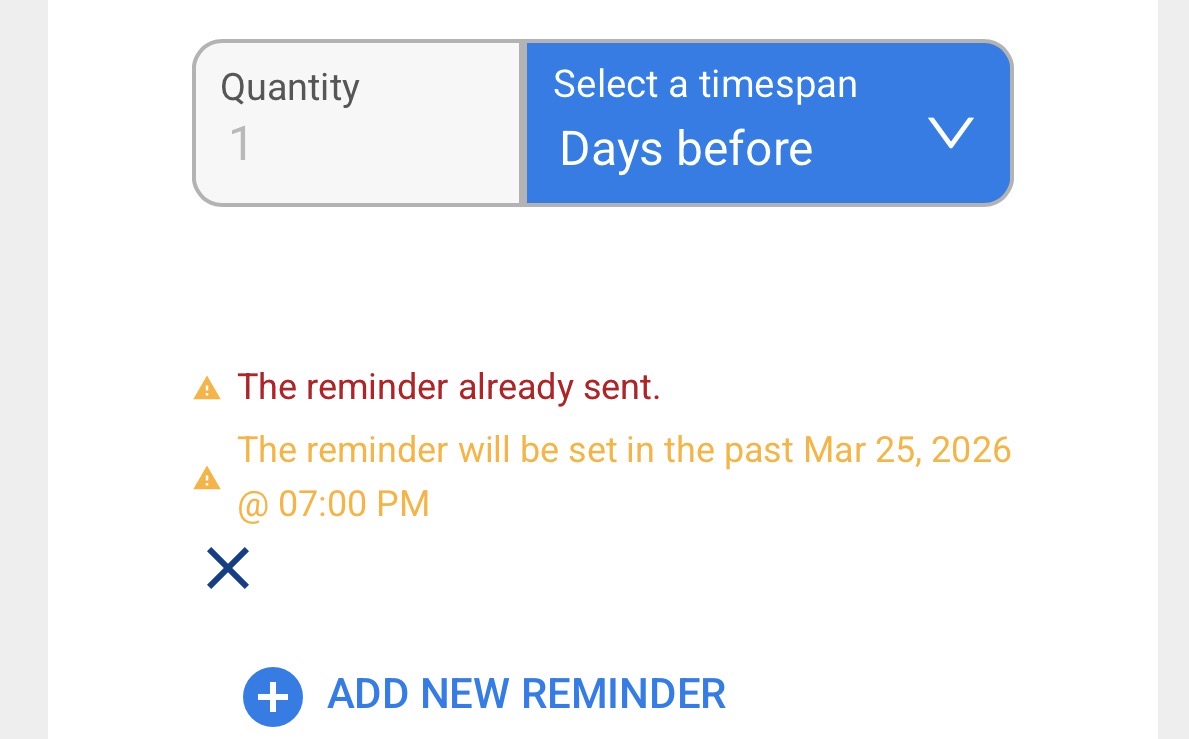Click the blue X remove reminder icon

pyautogui.click(x=227, y=568)
